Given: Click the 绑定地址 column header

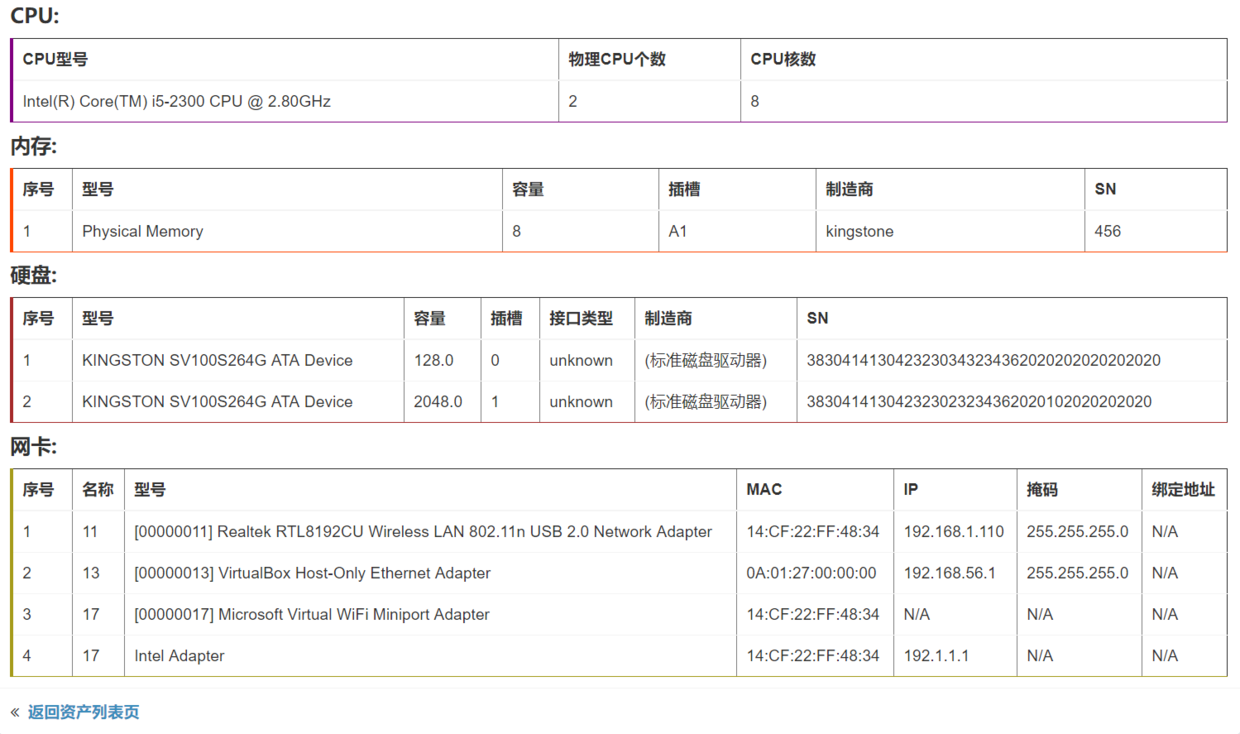Looking at the screenshot, I should pyautogui.click(x=1183, y=489).
